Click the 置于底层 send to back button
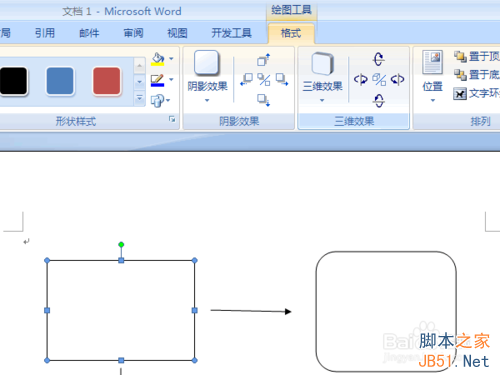The height and width of the screenshot is (375, 500). point(477,75)
